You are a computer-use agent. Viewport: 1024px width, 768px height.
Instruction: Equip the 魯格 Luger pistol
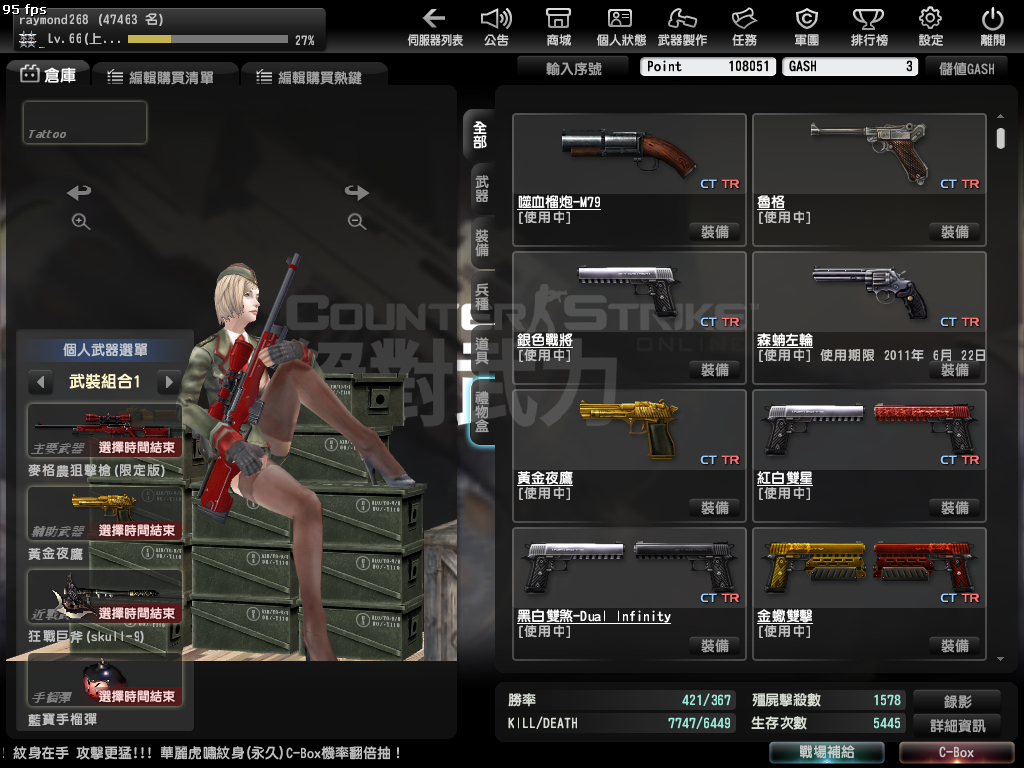coord(955,232)
